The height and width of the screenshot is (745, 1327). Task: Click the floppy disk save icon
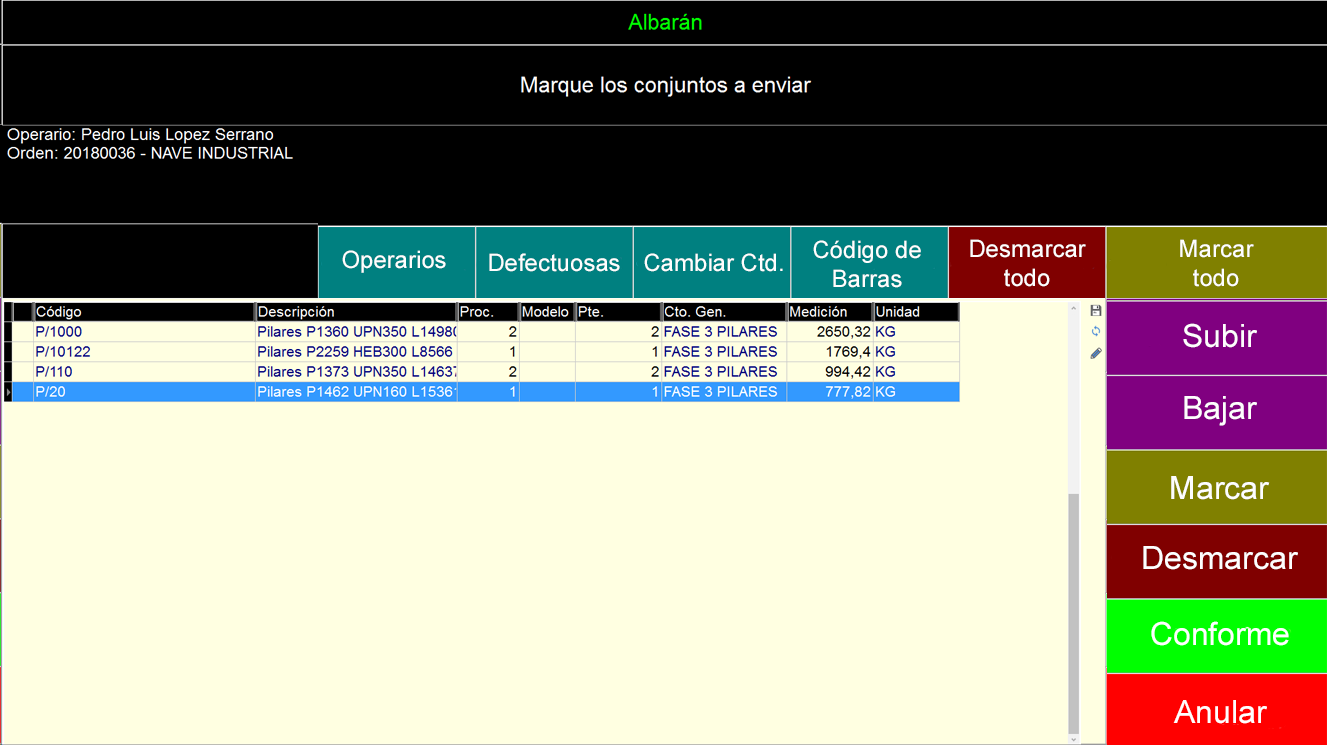(1096, 311)
